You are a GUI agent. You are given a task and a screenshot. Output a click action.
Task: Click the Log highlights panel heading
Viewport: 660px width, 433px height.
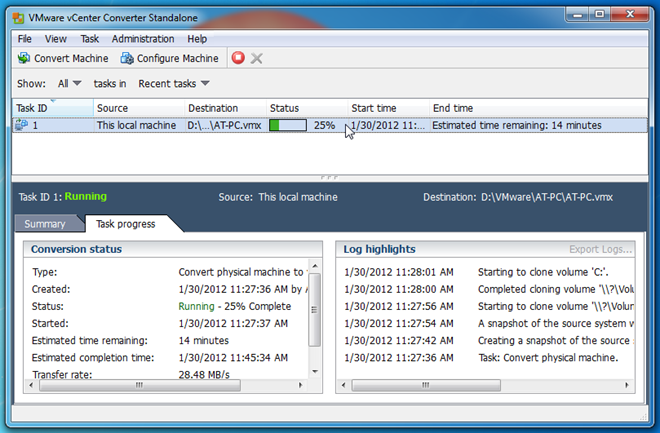[x=379, y=249]
